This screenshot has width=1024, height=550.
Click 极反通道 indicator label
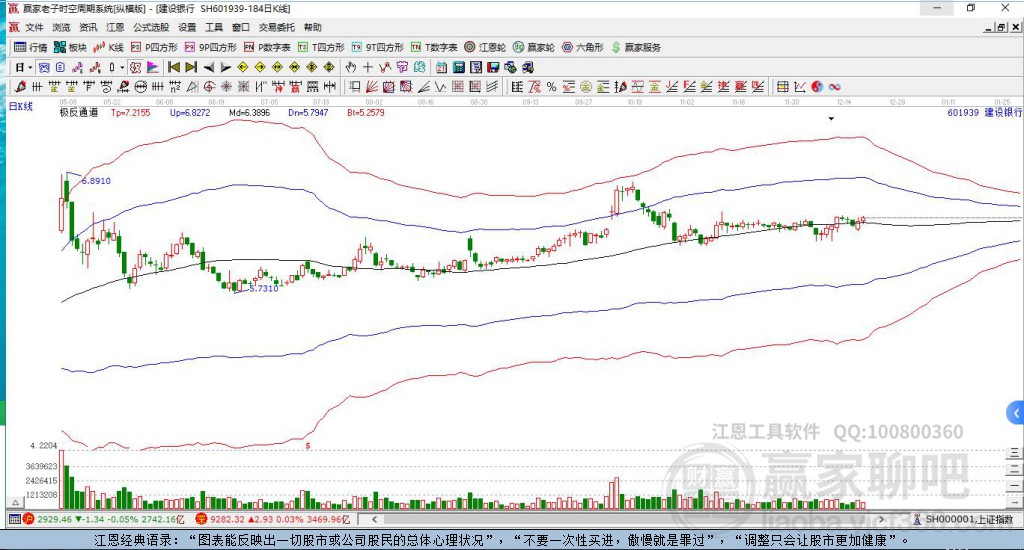pos(79,112)
